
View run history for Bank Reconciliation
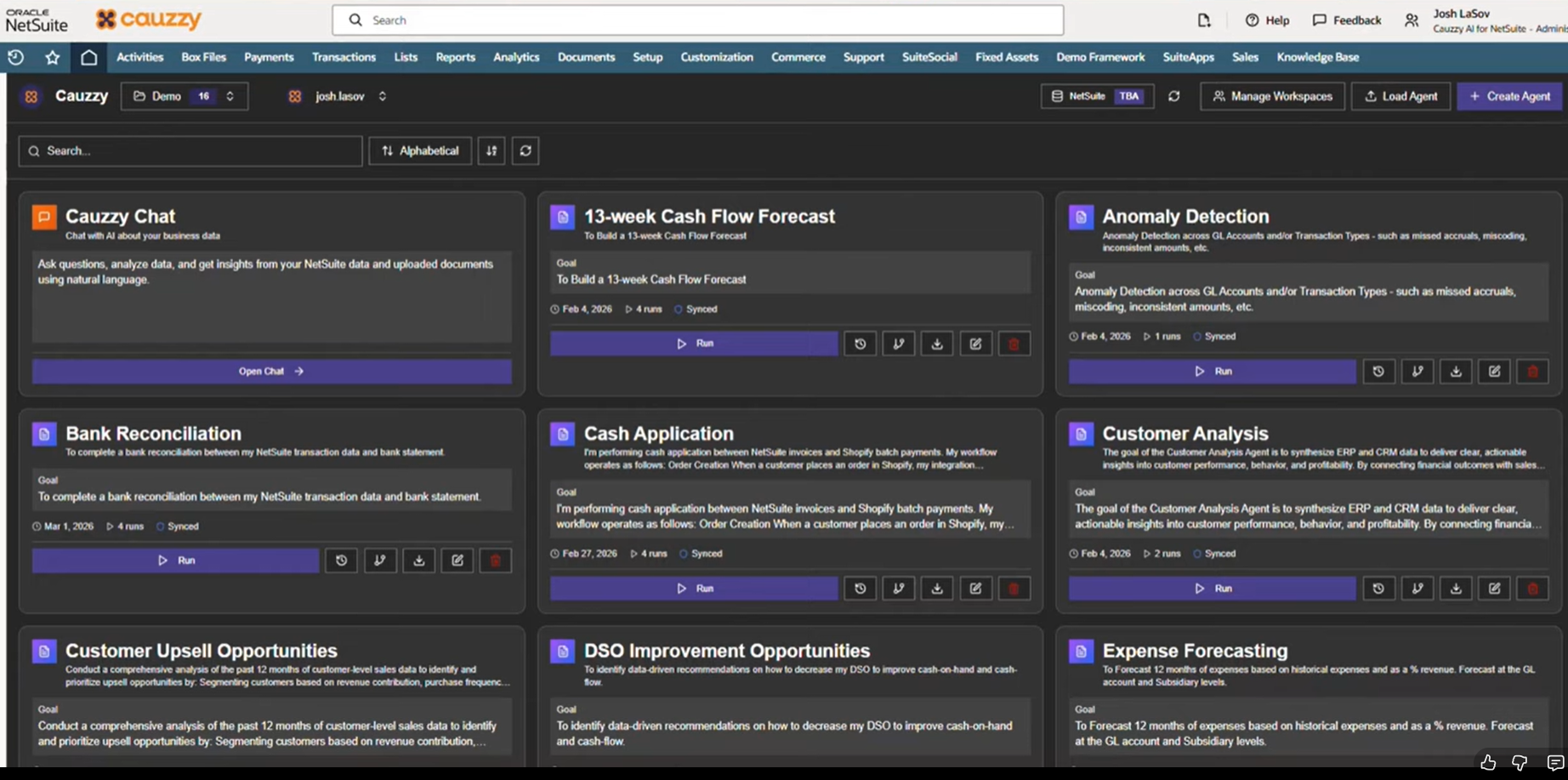[341, 561]
